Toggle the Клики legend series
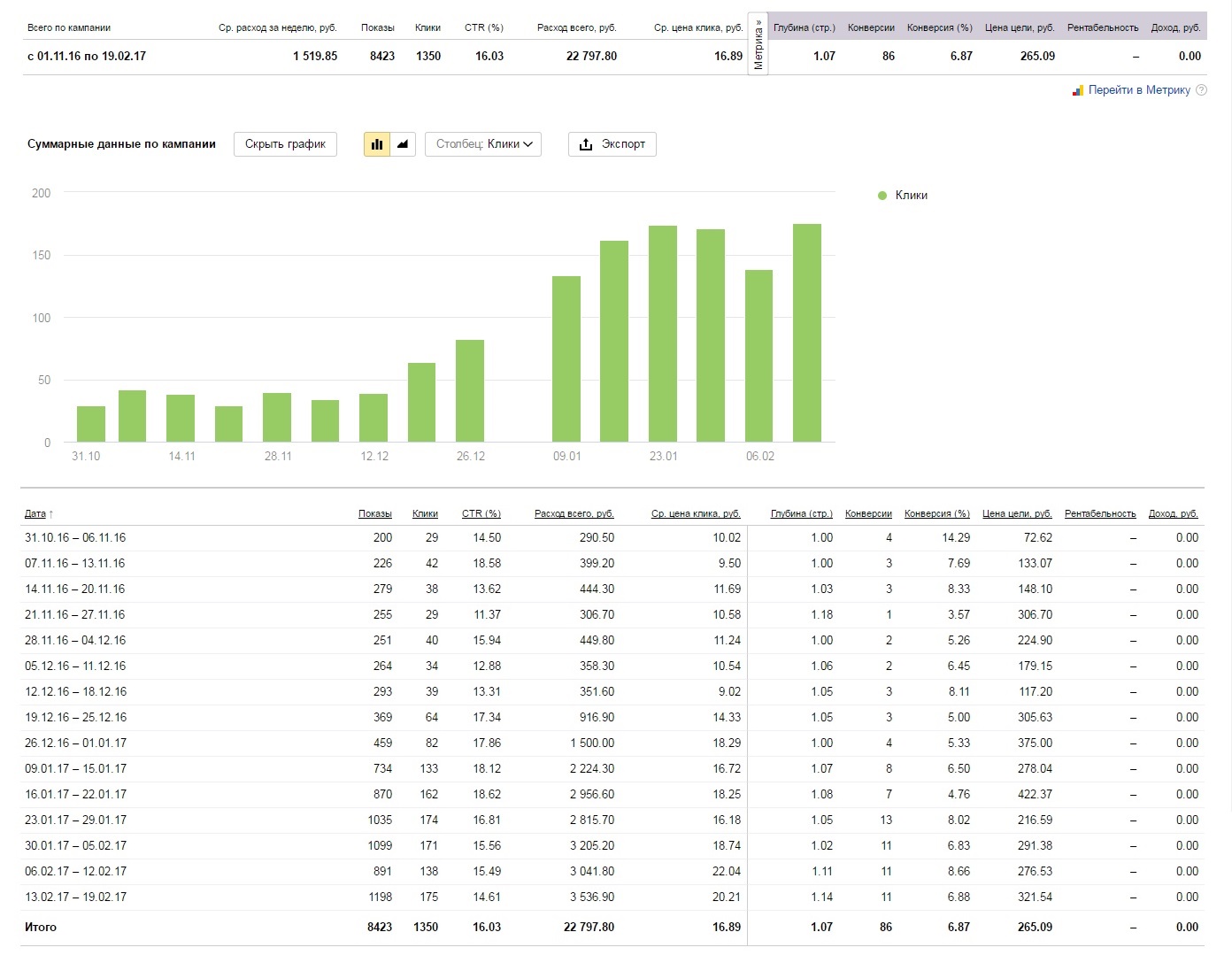 tap(903, 196)
